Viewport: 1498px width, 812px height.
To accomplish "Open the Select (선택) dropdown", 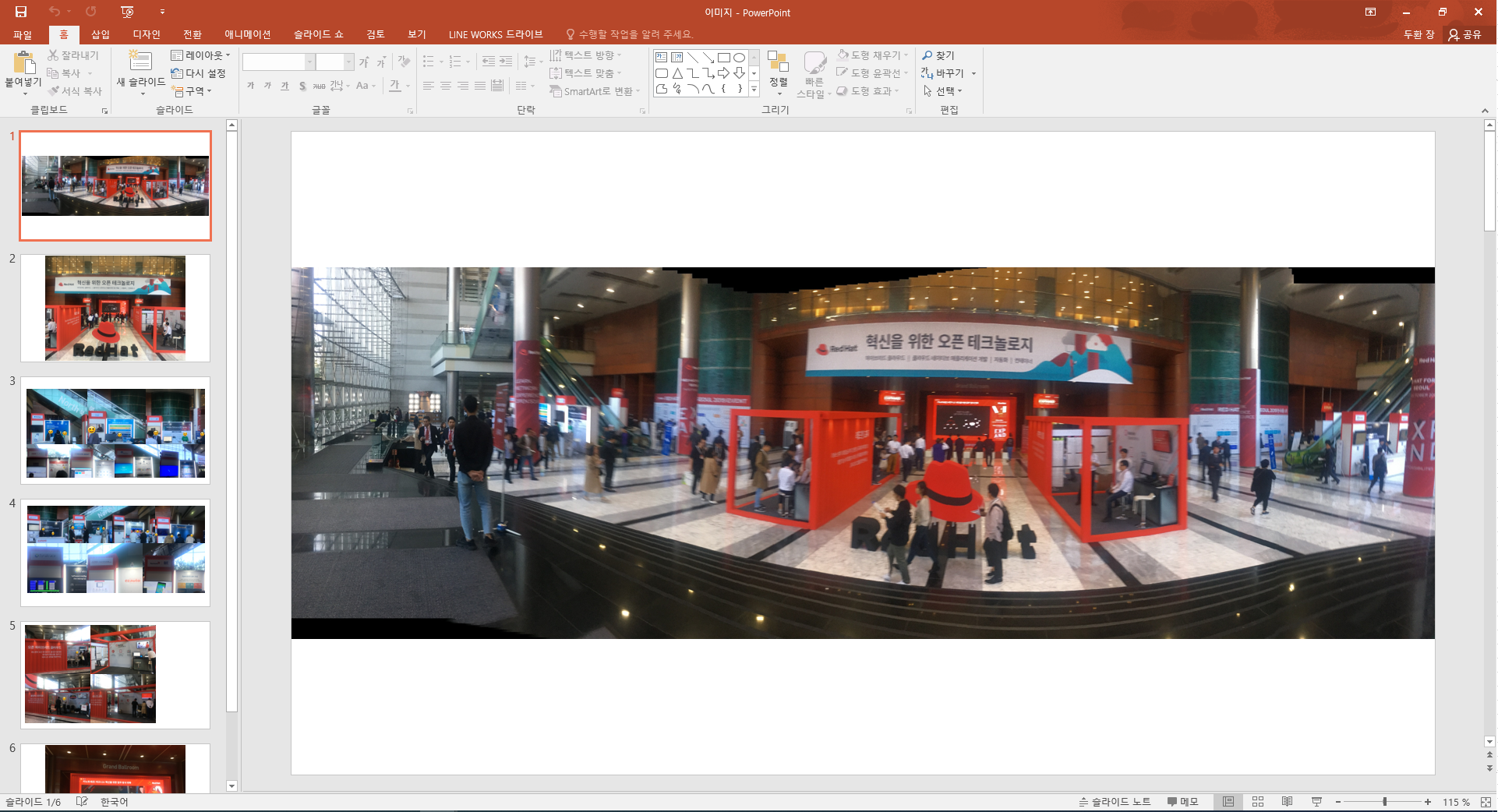I will pyautogui.click(x=943, y=91).
